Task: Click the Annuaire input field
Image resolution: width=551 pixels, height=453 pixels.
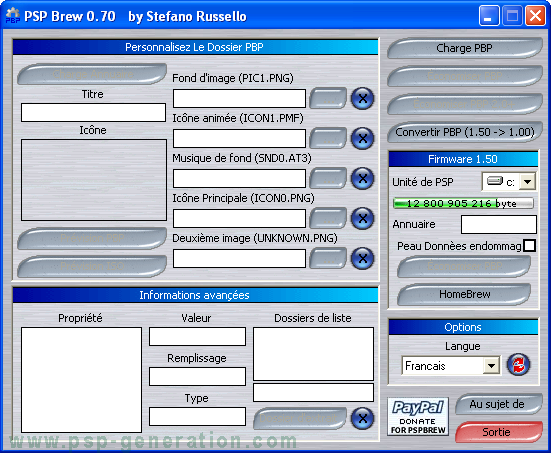Action: tap(499, 225)
